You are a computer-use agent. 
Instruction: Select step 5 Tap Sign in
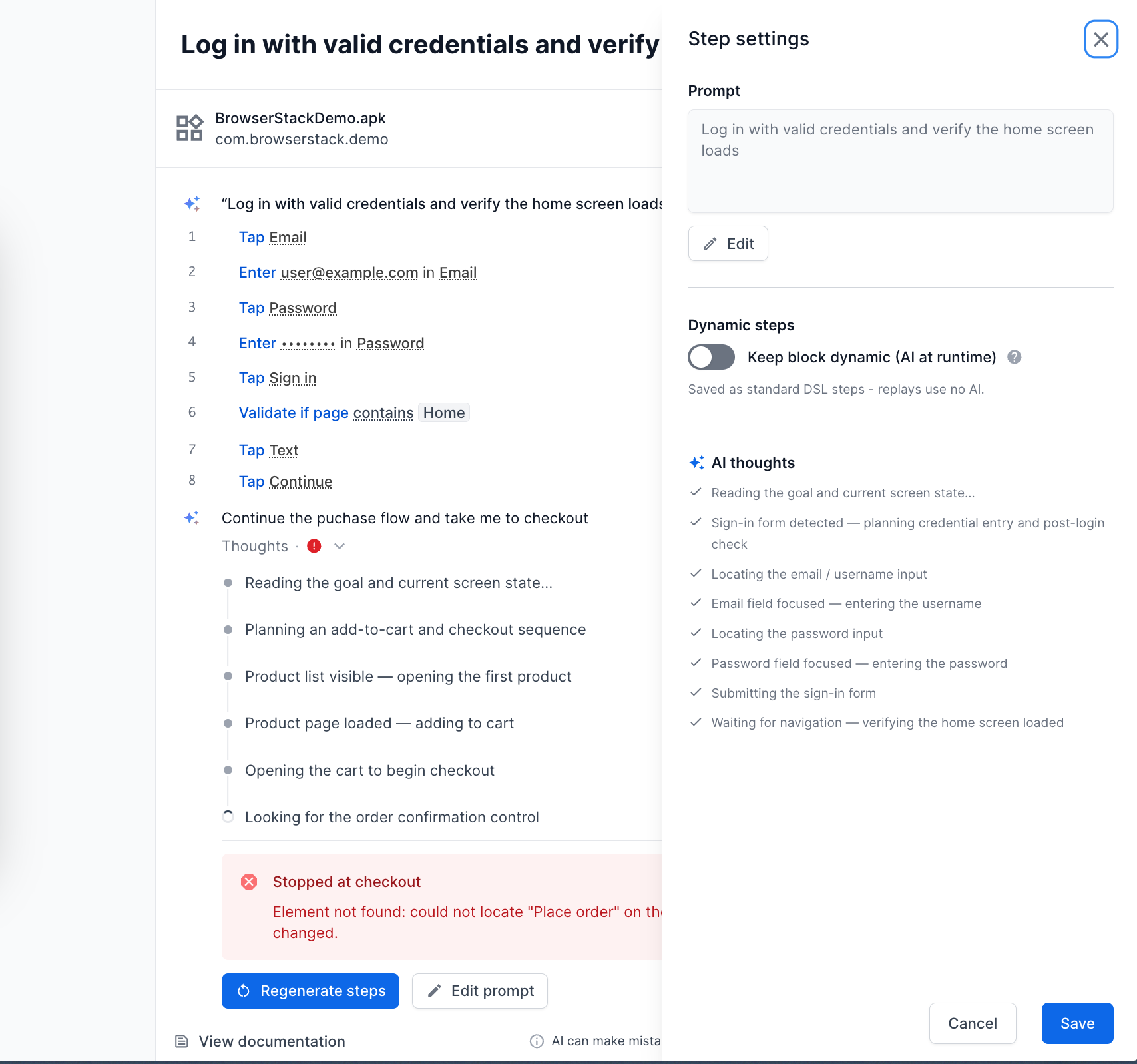click(x=278, y=378)
